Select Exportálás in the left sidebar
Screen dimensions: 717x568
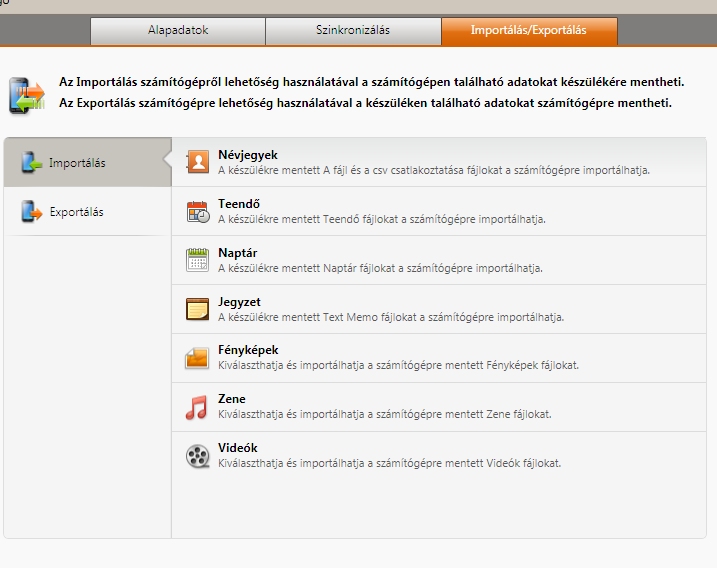tap(88, 211)
